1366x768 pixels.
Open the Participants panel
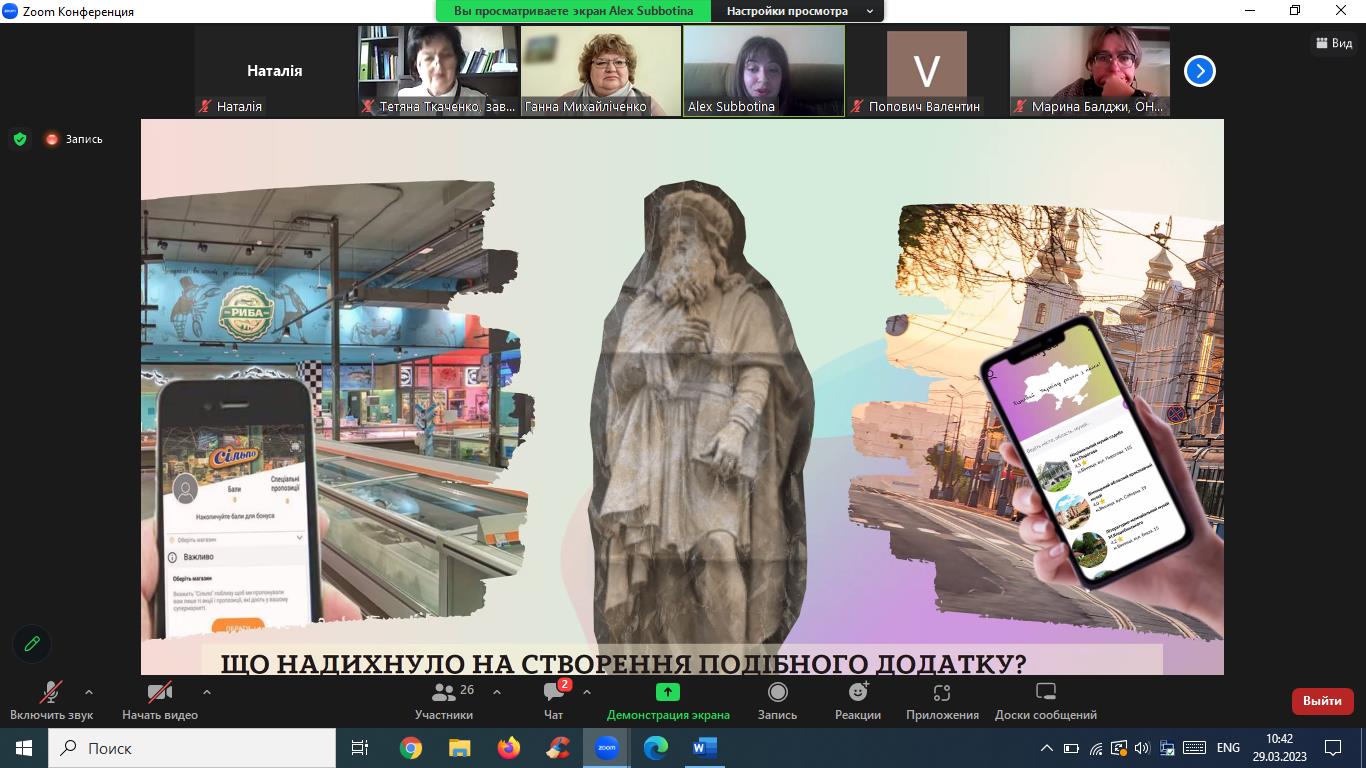(444, 700)
